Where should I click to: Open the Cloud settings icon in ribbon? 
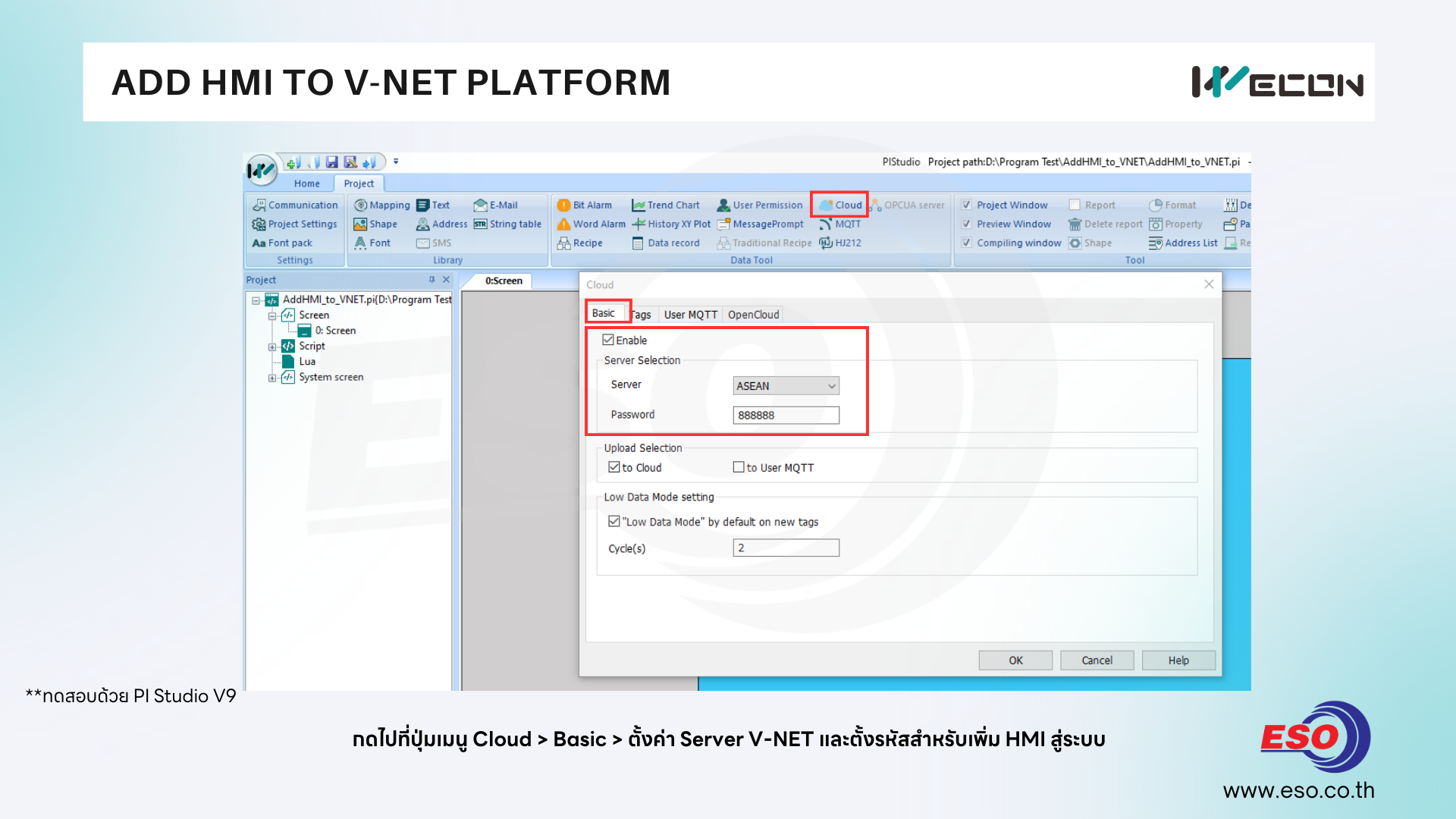pos(827,205)
